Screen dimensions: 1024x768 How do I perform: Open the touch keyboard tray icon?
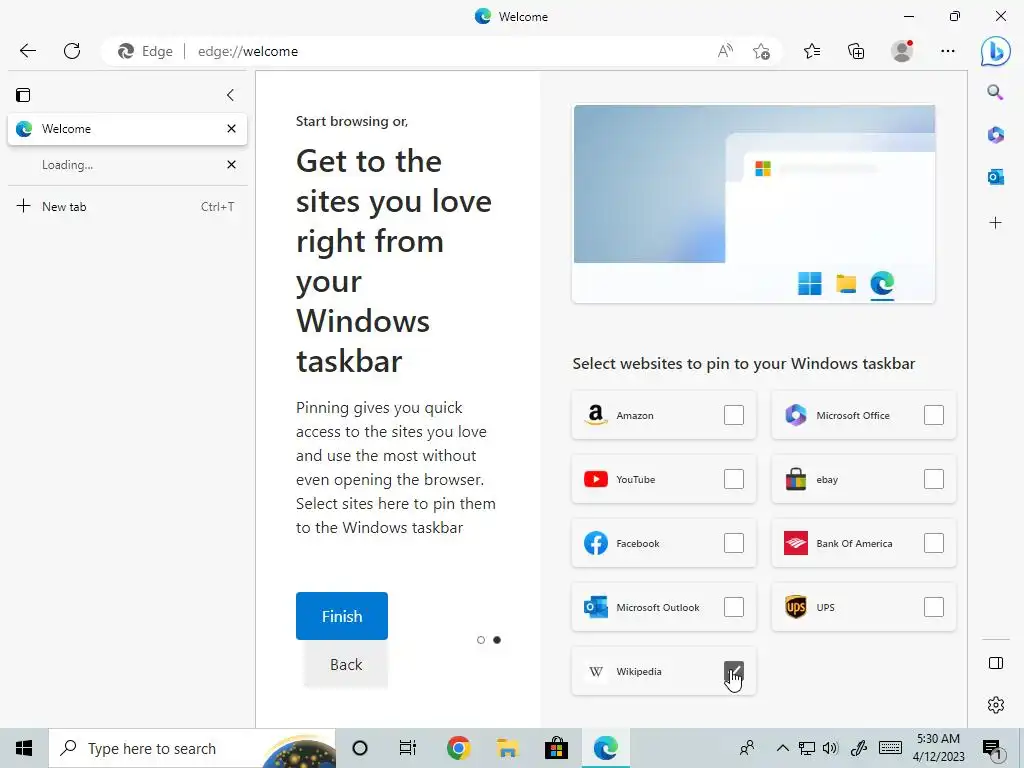tap(890, 748)
